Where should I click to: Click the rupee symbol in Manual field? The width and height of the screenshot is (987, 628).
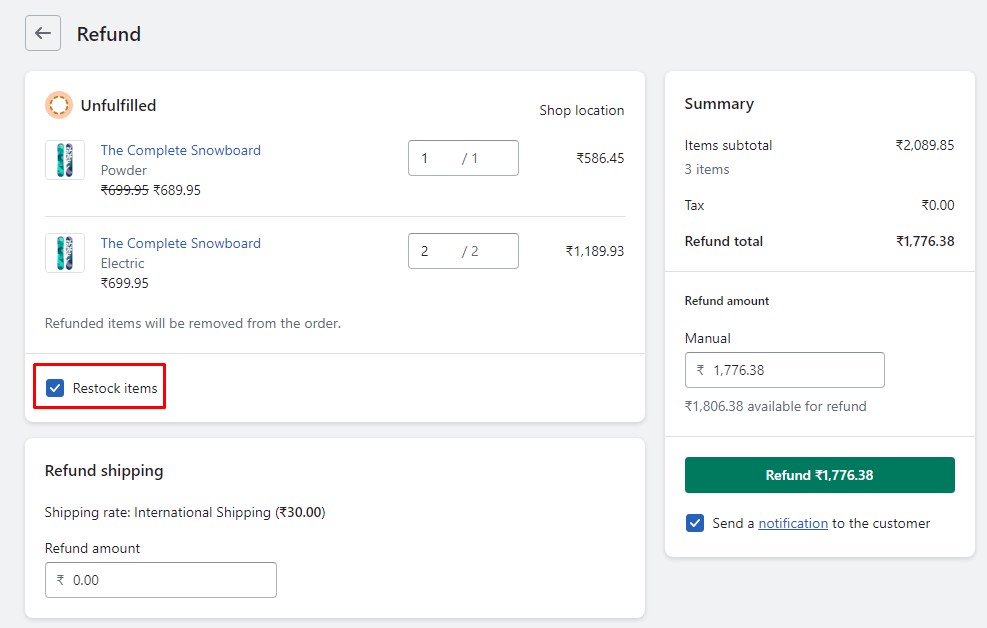click(700, 370)
